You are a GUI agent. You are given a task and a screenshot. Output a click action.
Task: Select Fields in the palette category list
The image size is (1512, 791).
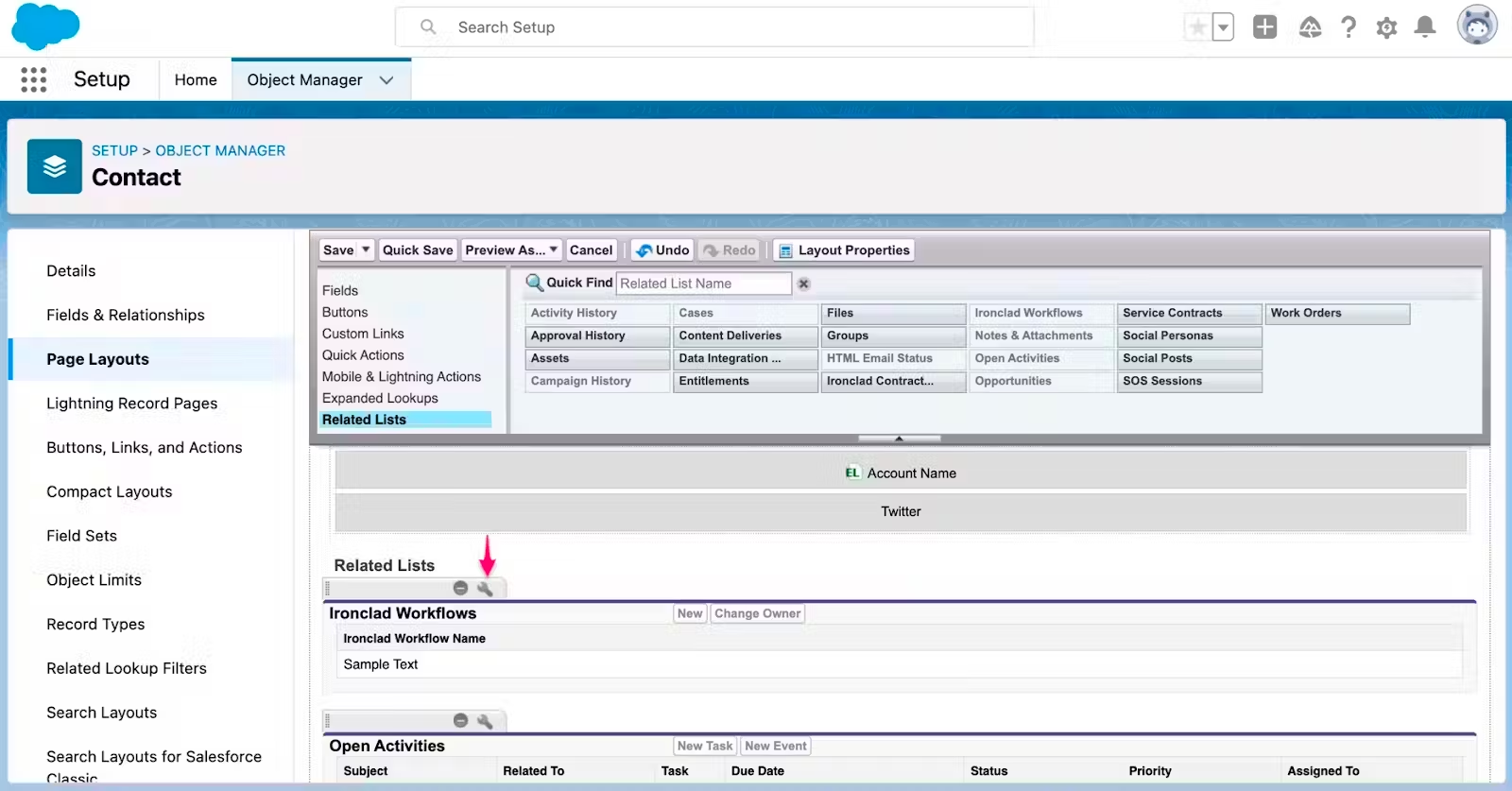(340, 291)
